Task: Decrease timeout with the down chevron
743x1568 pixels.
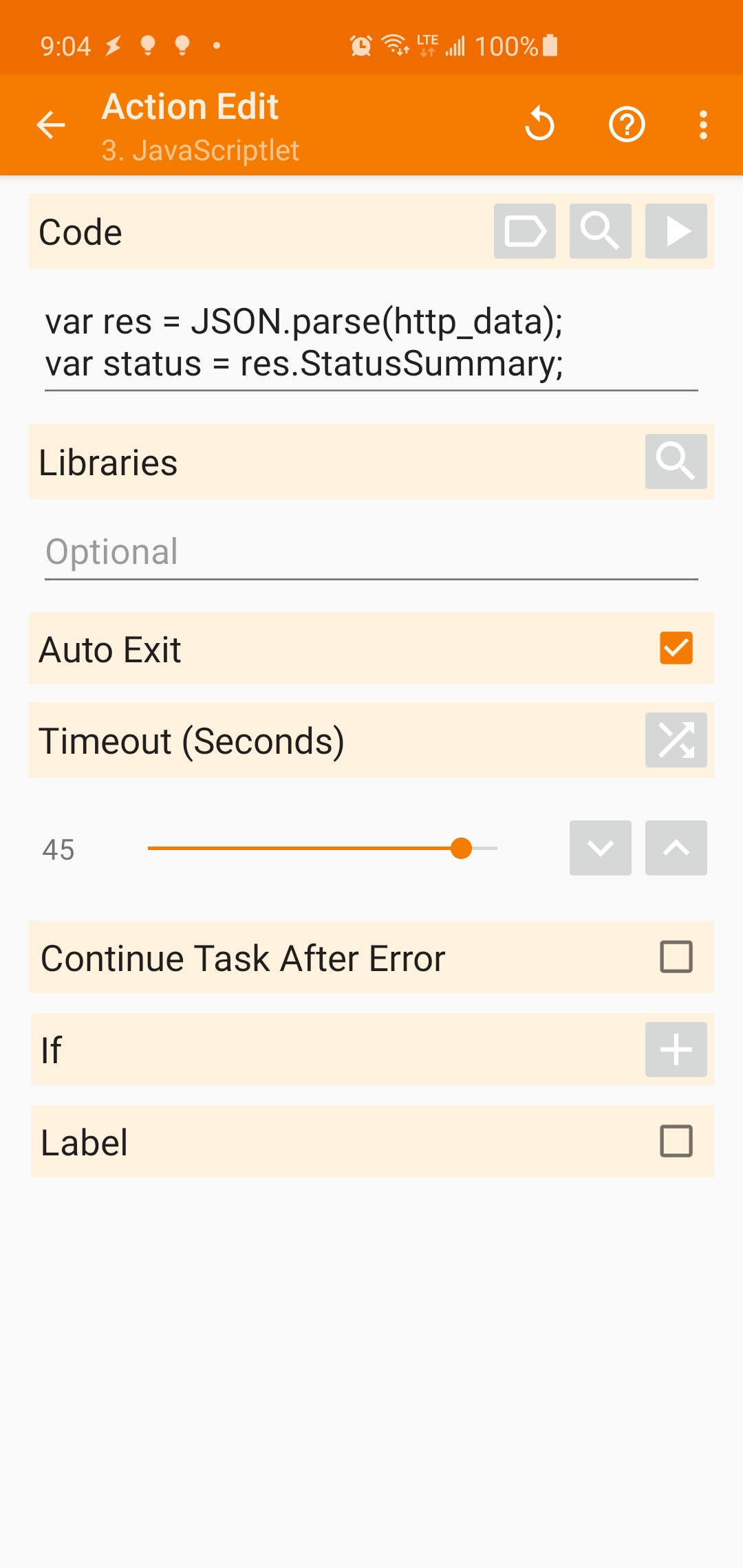Action: tap(600, 848)
